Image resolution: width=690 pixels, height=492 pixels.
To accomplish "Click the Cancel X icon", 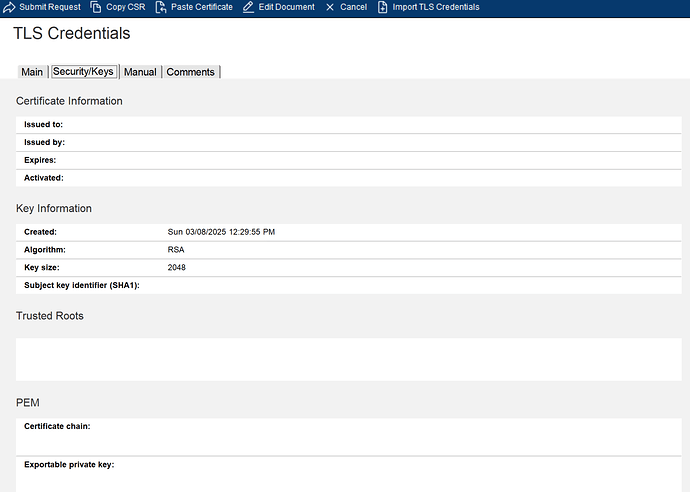I will [x=330, y=7].
